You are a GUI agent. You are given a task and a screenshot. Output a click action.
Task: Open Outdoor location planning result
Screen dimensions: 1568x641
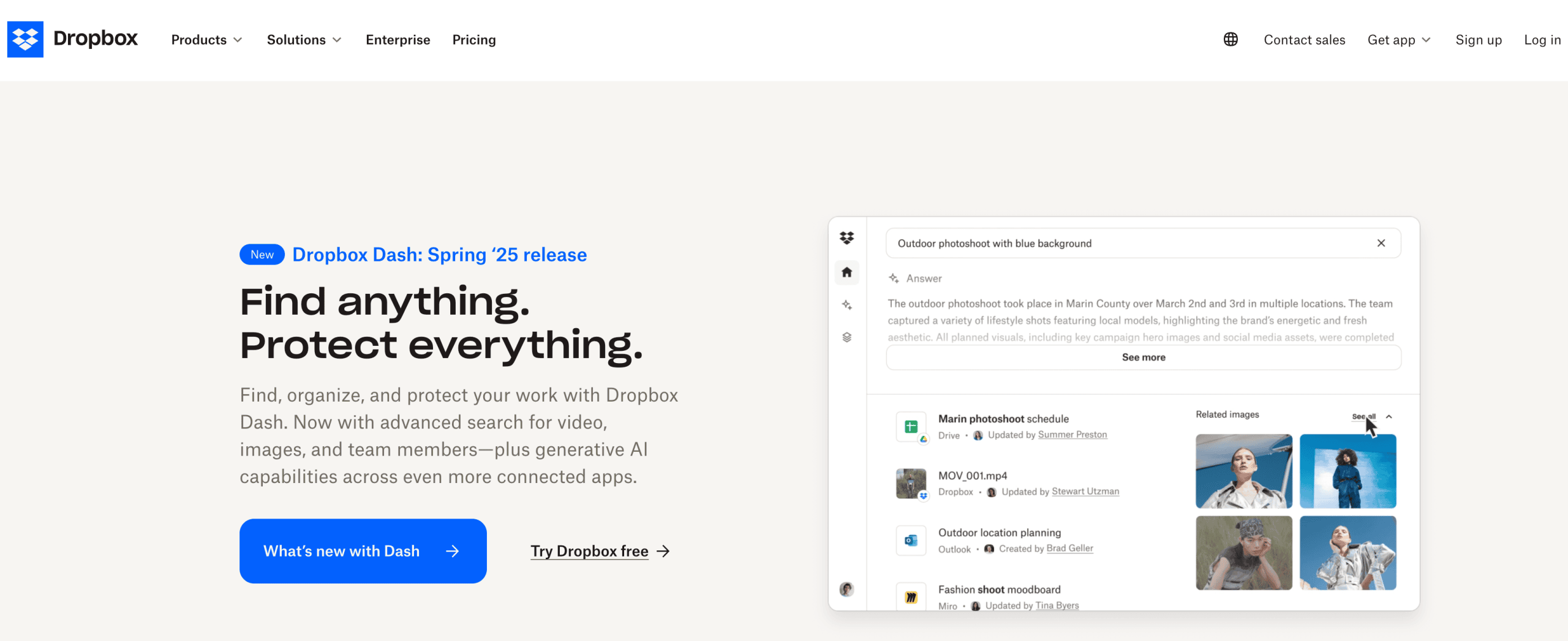coord(1000,533)
